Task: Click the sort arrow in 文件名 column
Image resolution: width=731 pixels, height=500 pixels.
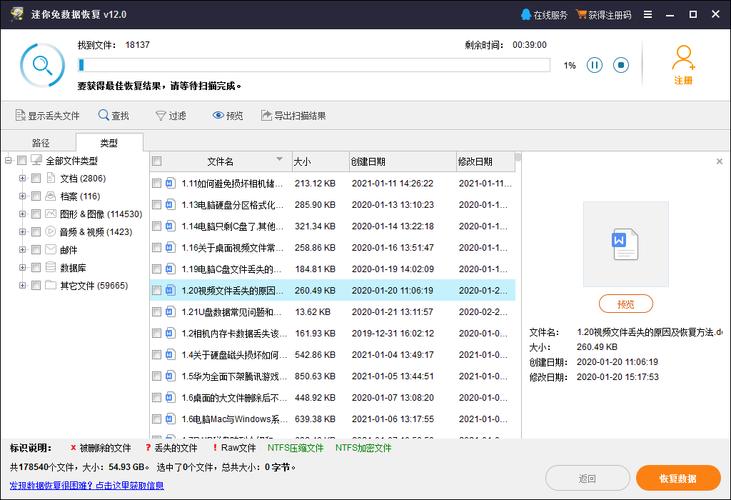Action: point(279,159)
